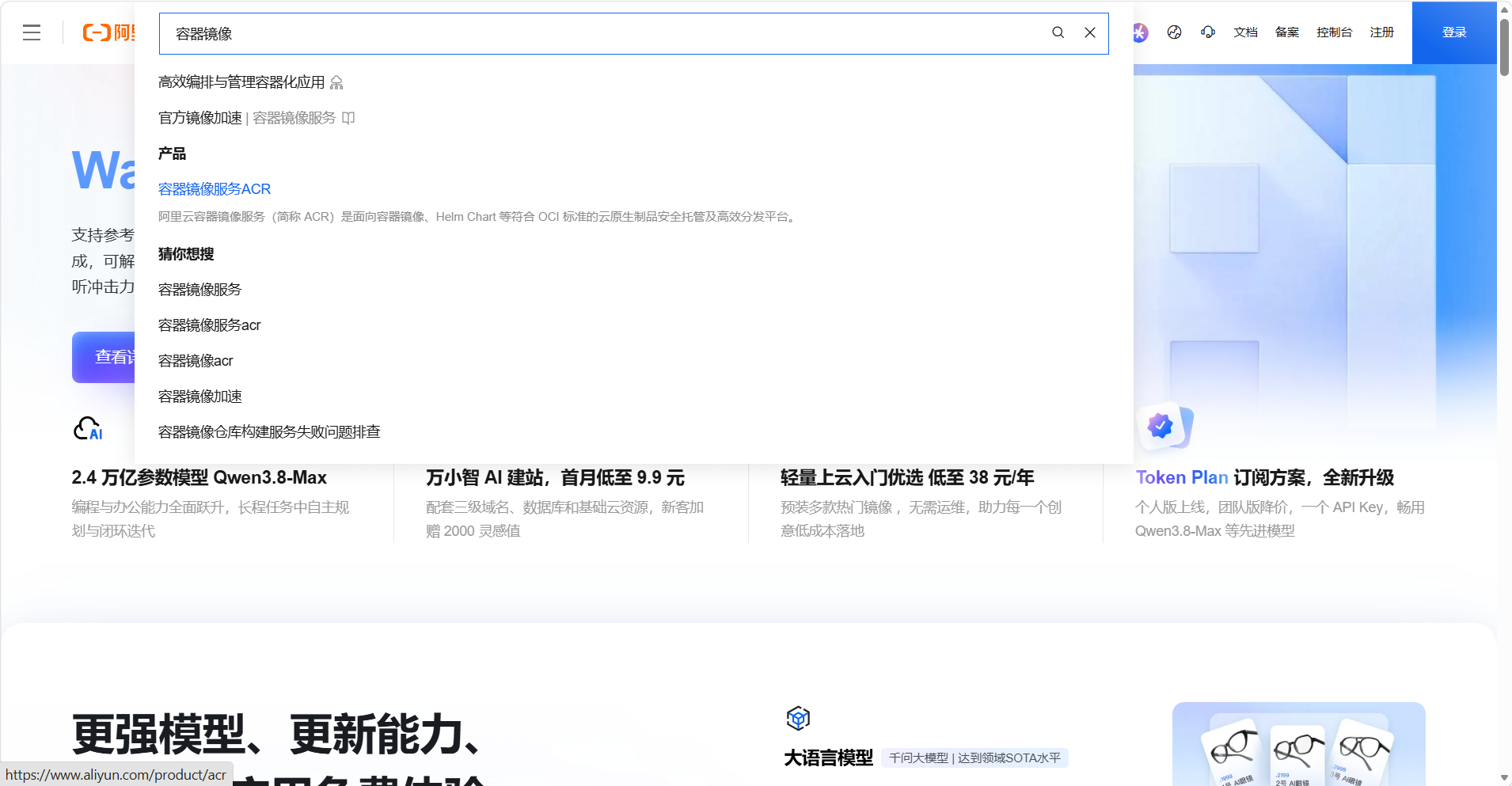Click the scrollbar down arrow
The image size is (1512, 786).
[1504, 778]
